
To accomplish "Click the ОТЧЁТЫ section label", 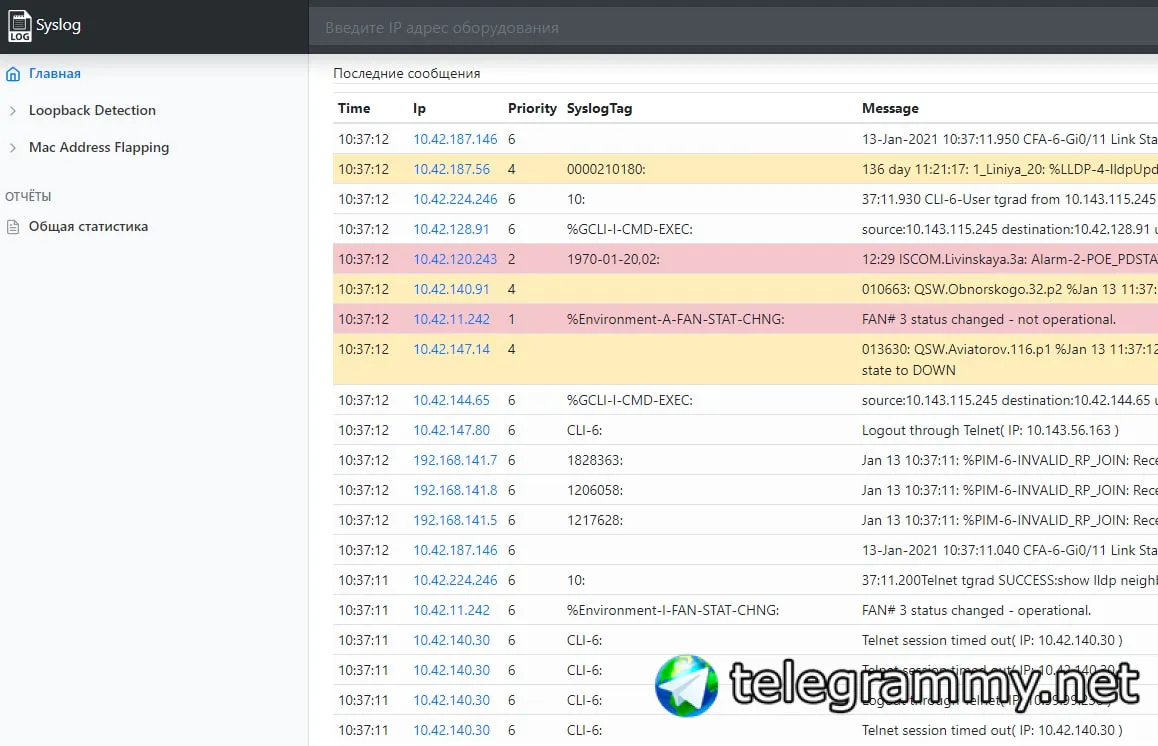I will 28,196.
